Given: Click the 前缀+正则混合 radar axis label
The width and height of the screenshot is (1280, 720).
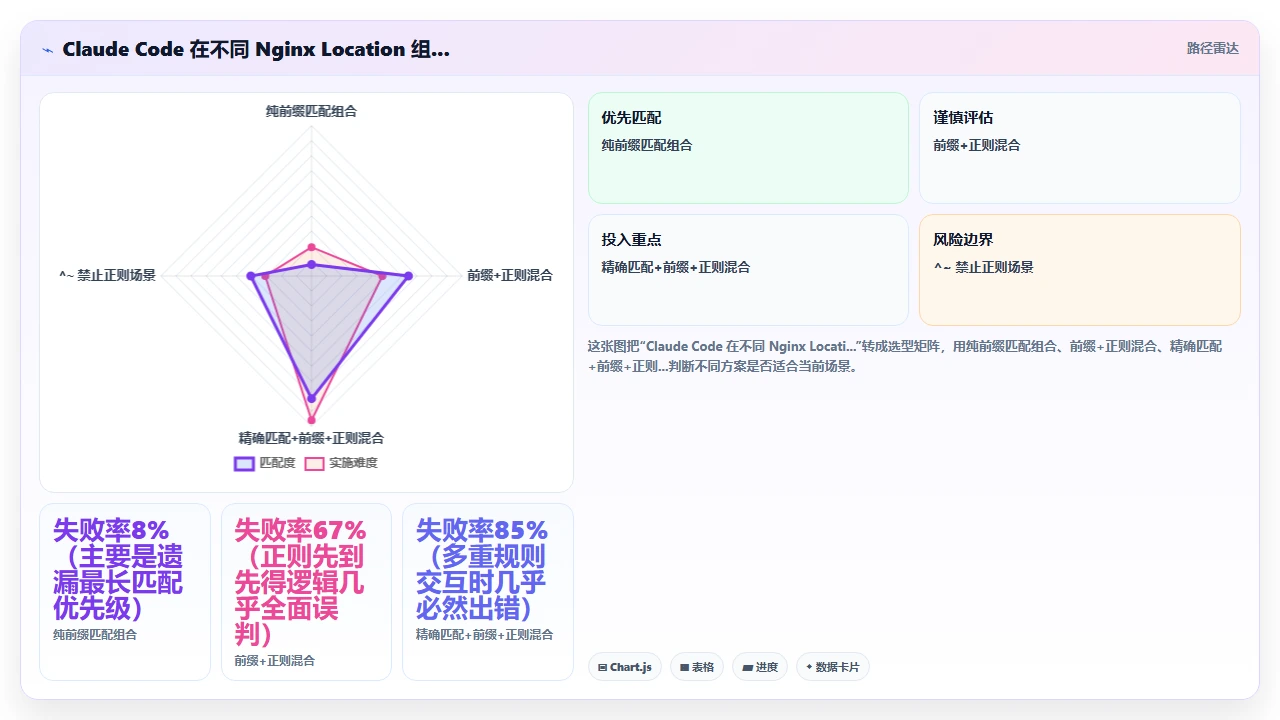Looking at the screenshot, I should click(510, 275).
